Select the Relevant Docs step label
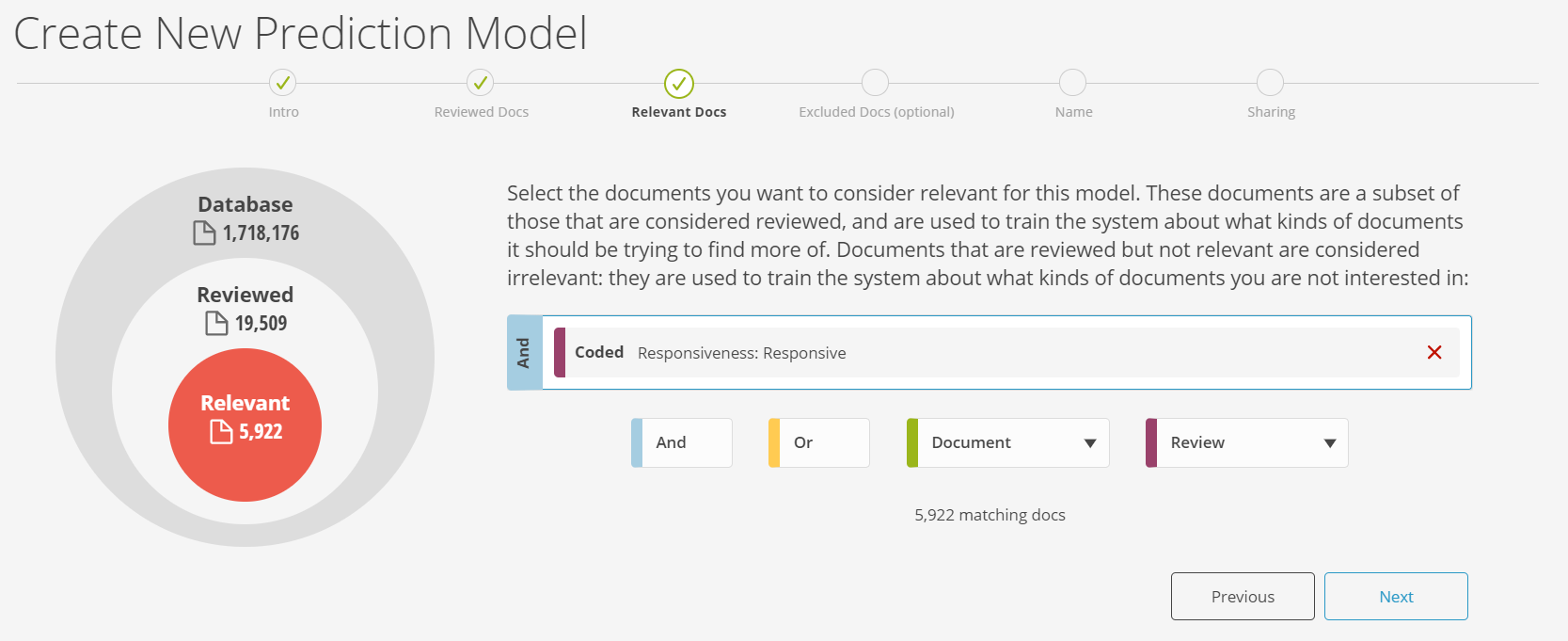The image size is (1568, 641). [679, 112]
